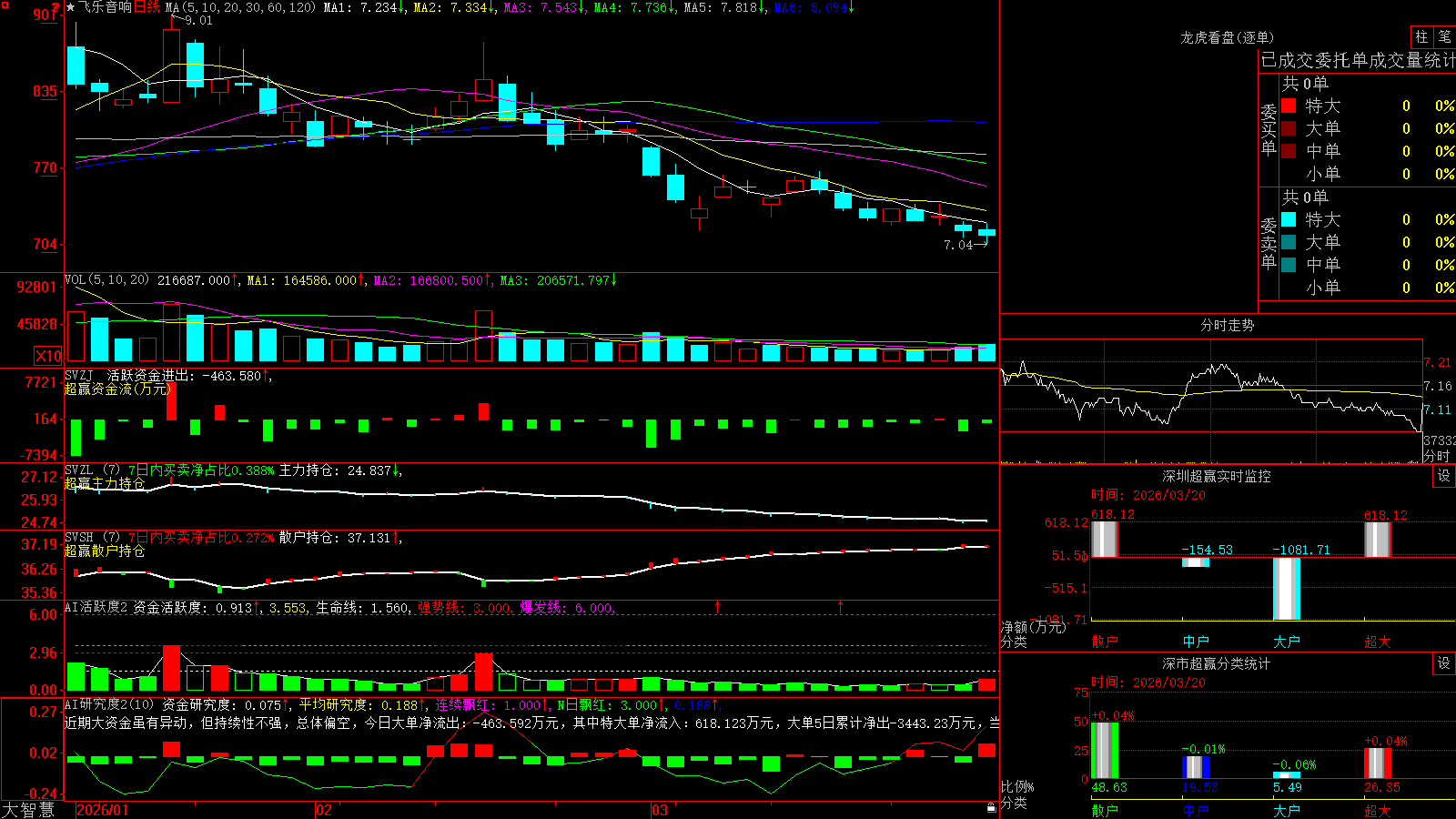The height and width of the screenshot is (819, 1456).
Task: Click the 03 month marker on timeline
Action: (x=660, y=810)
